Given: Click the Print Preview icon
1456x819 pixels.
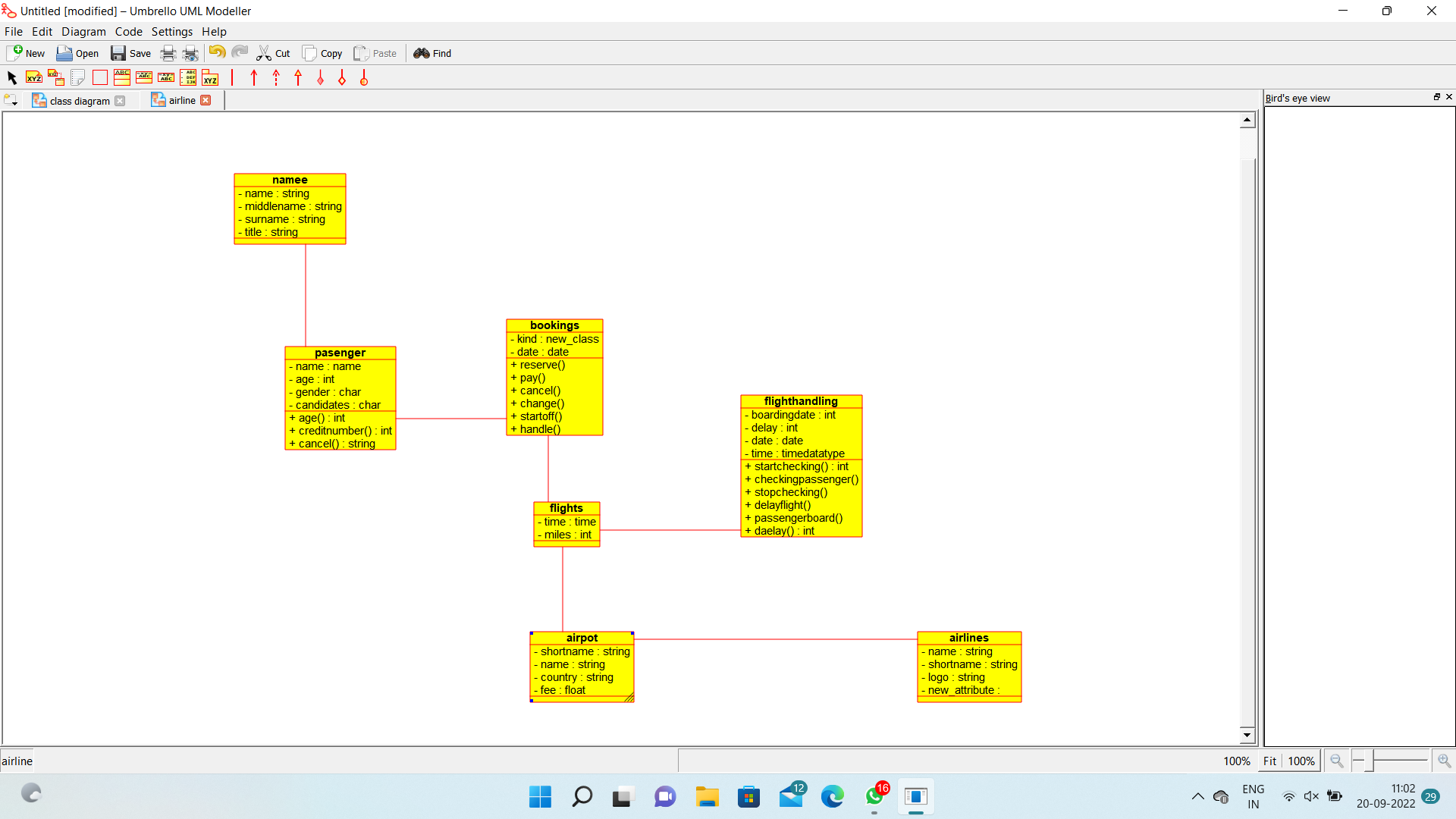Looking at the screenshot, I should tap(190, 53).
